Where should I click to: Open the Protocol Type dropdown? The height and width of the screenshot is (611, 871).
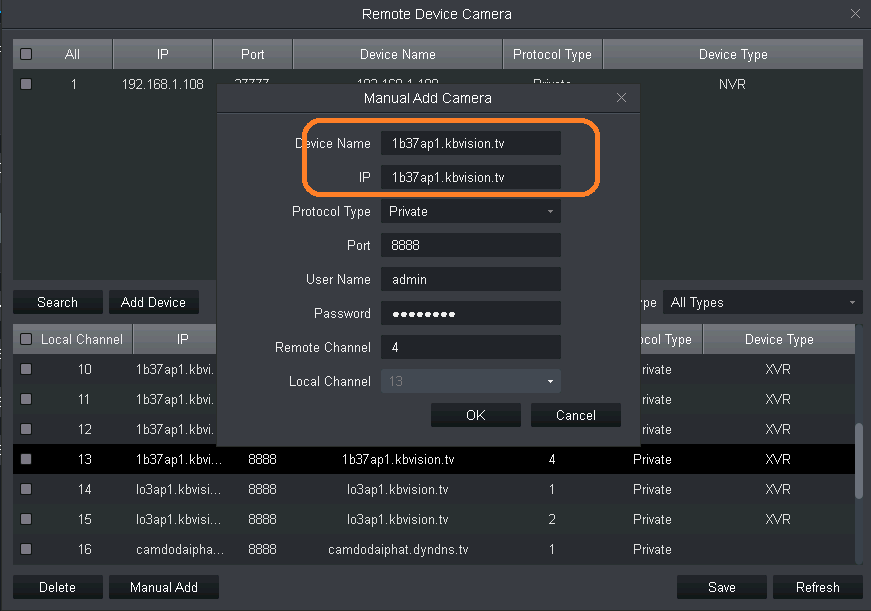pyautogui.click(x=470, y=212)
